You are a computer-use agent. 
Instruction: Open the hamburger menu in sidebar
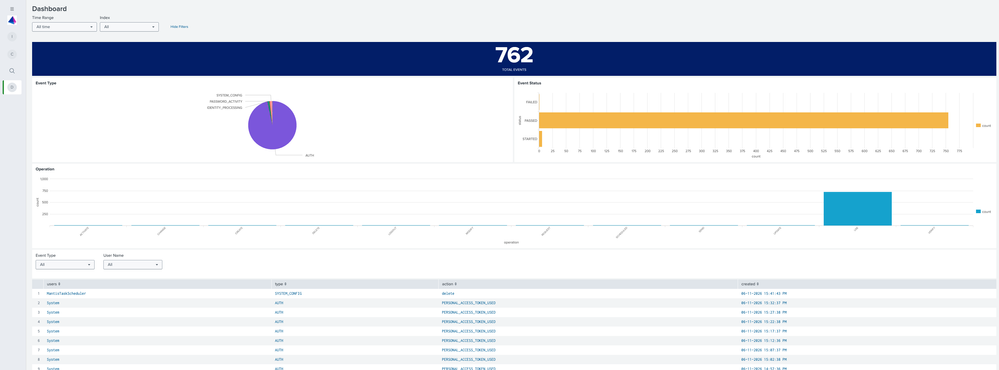coord(12,9)
